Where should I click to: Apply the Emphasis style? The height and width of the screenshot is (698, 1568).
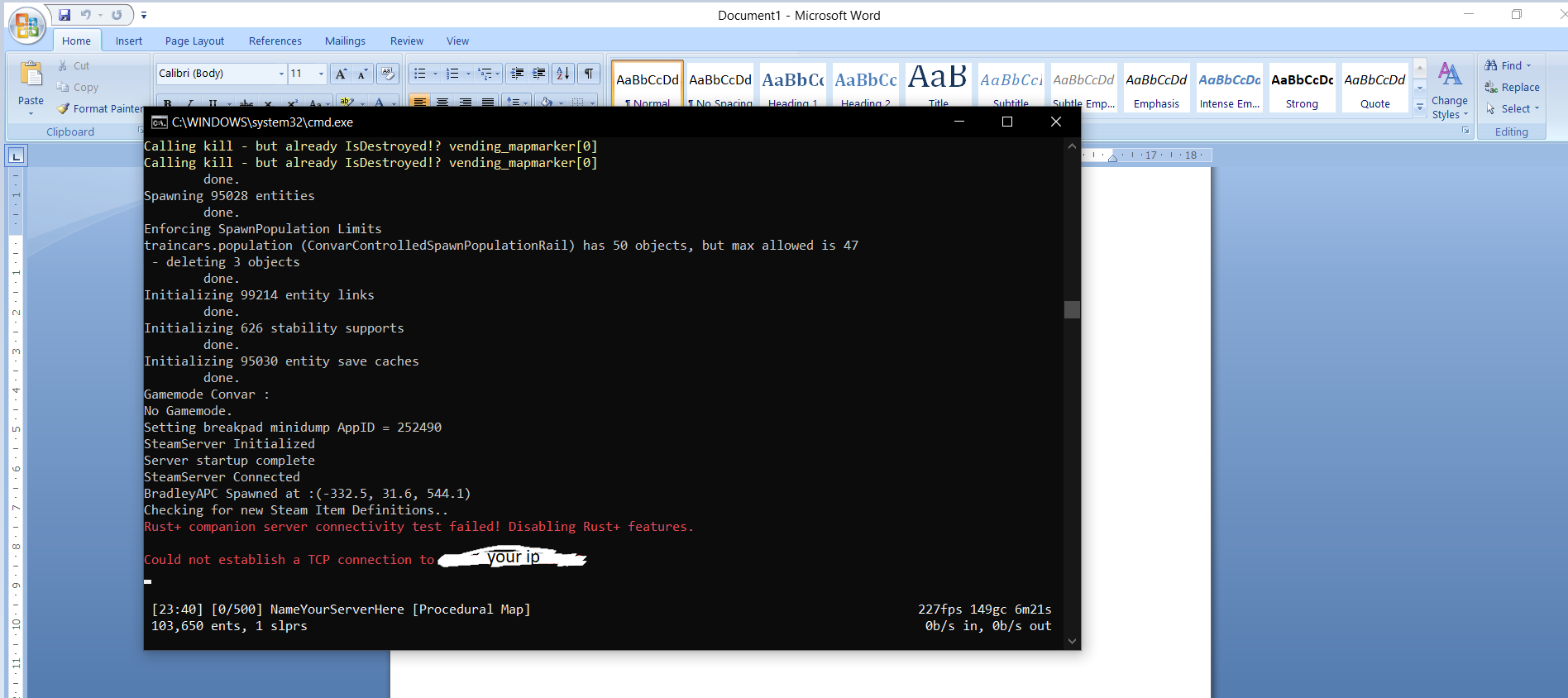1157,87
